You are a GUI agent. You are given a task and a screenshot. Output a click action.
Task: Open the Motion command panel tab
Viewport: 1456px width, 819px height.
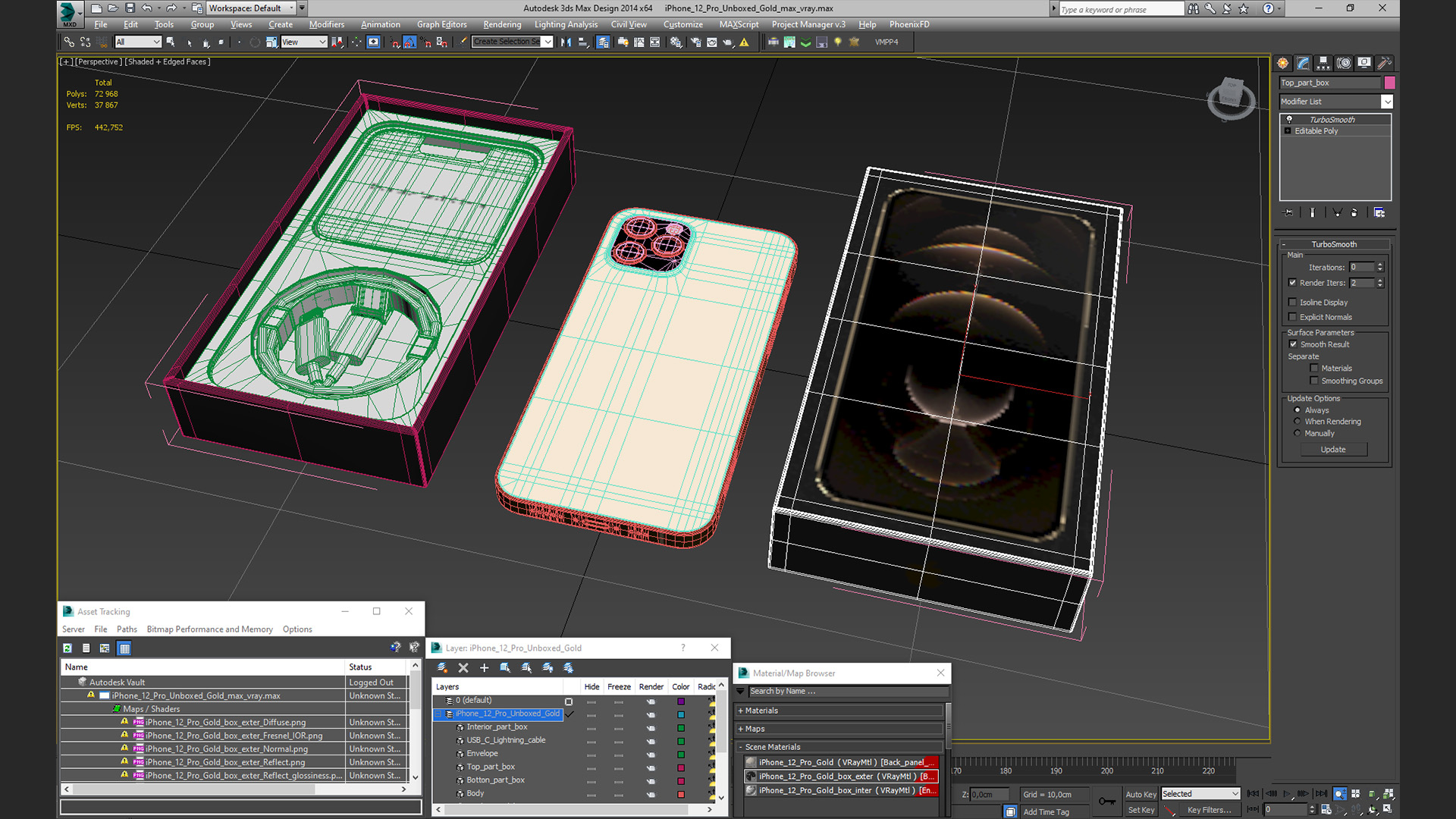pos(1344,63)
